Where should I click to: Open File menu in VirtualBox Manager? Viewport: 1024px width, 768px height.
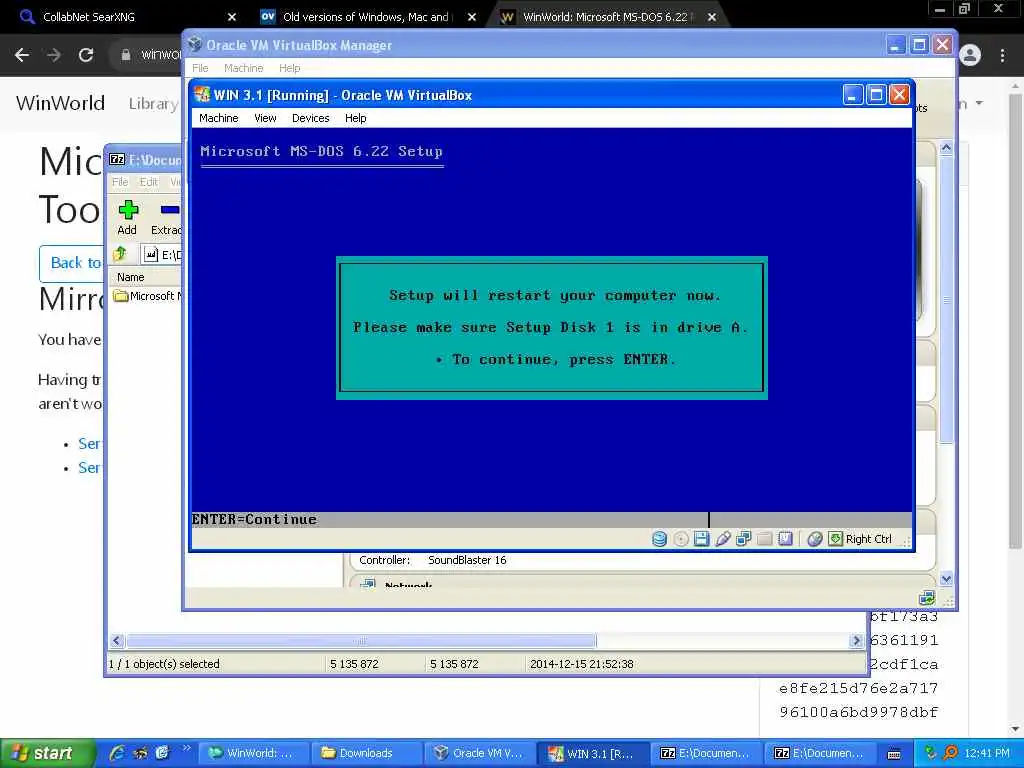200,68
